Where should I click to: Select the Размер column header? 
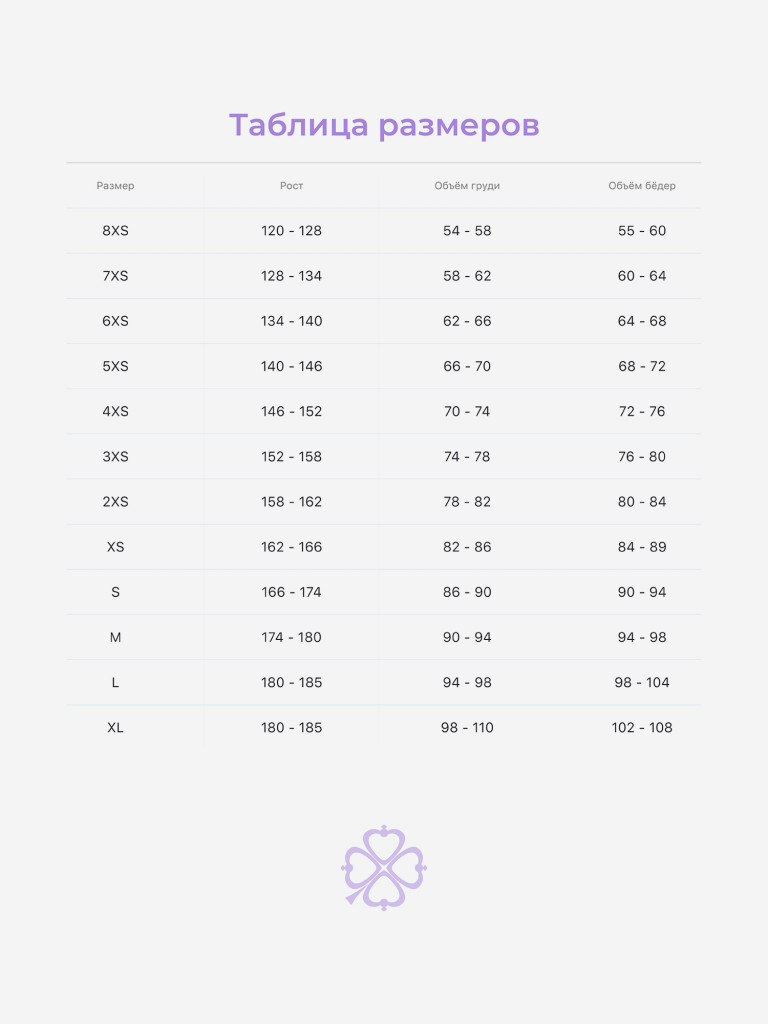115,186
